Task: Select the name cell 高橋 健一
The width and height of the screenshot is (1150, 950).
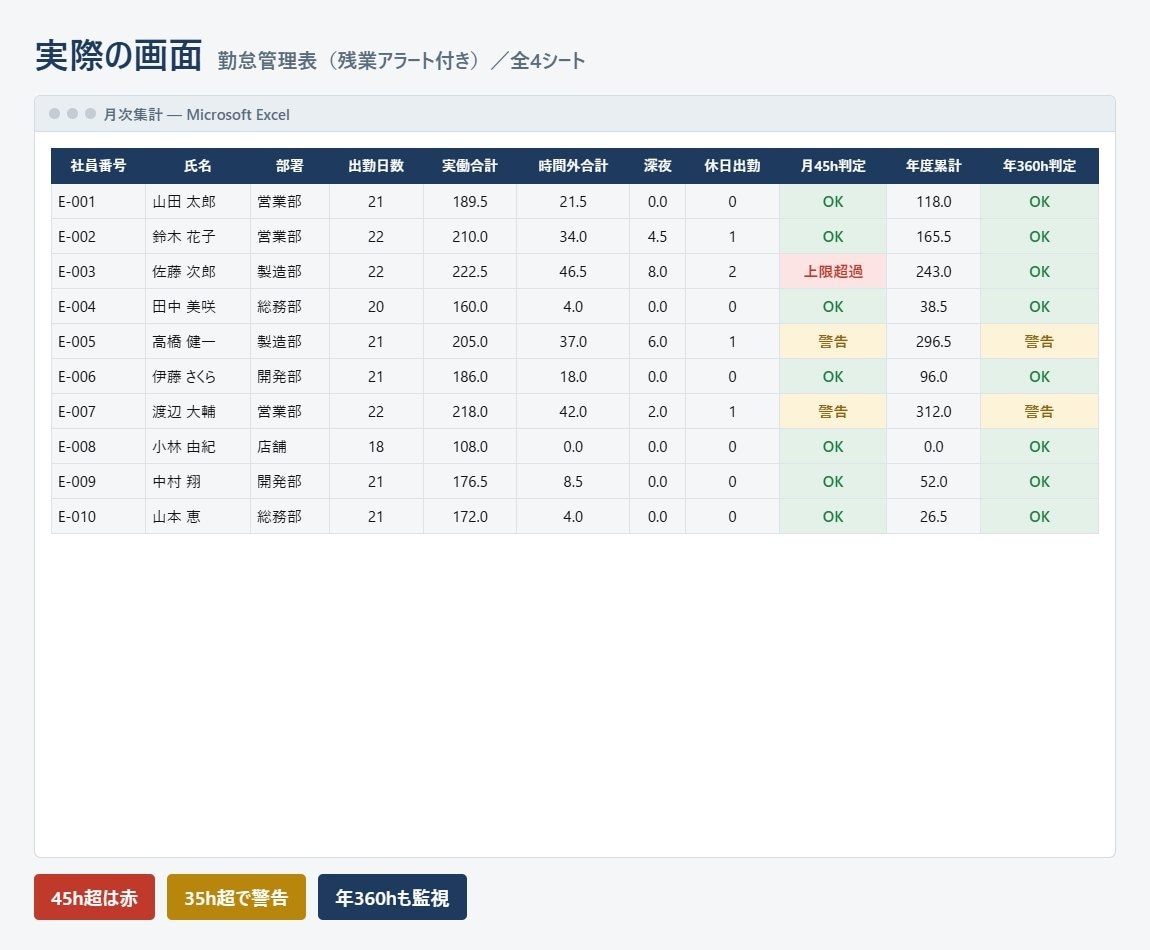Action: 198,341
